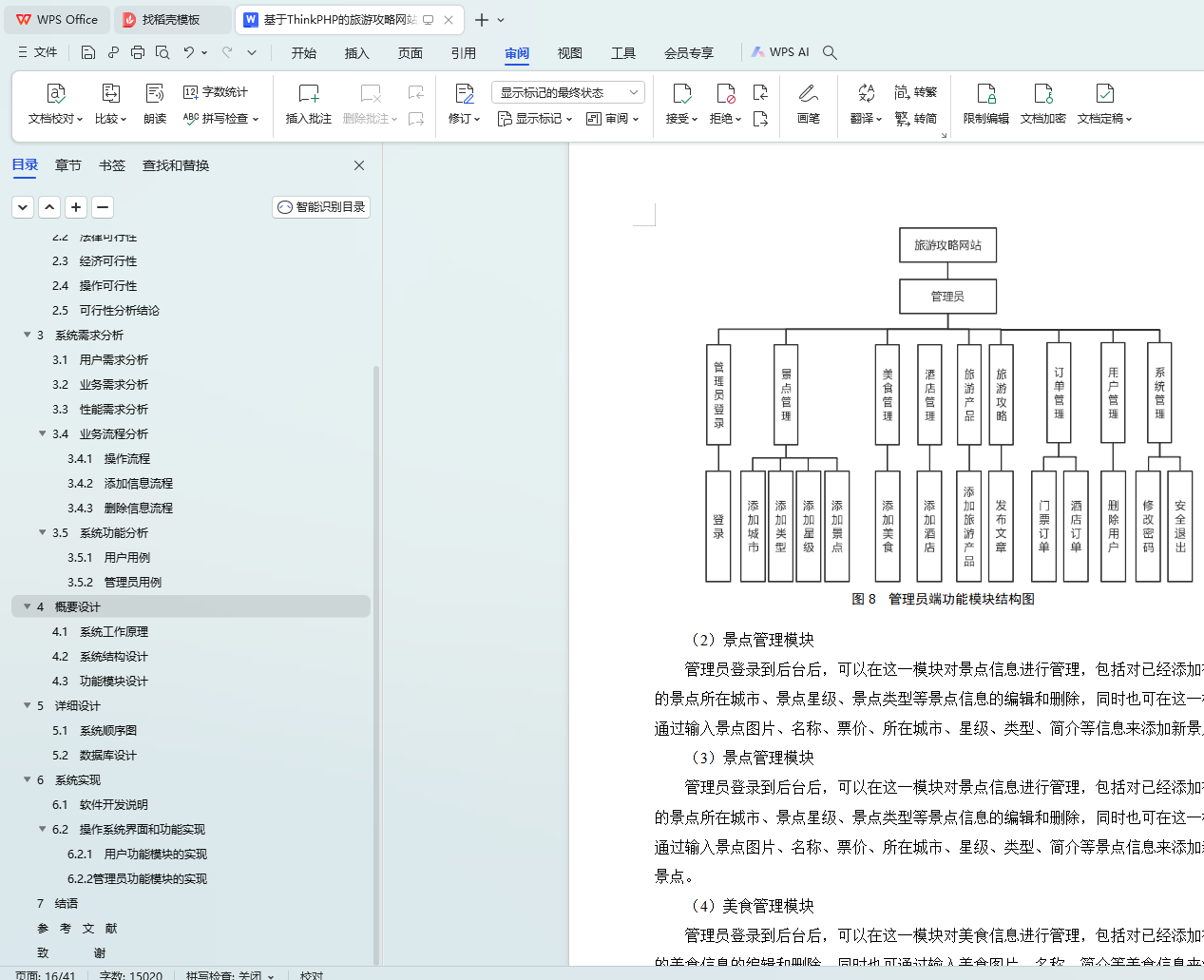Open 字数统计 word count
Viewport: 1204px width, 980px height.
pyautogui.click(x=216, y=92)
